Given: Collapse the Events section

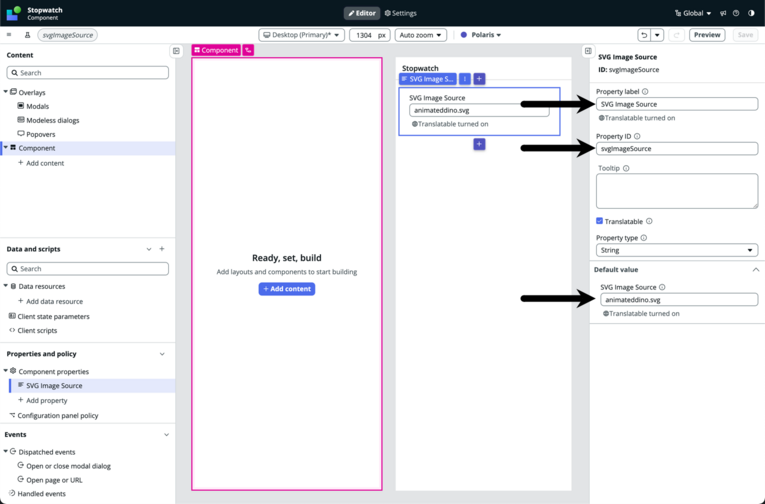Looking at the screenshot, I should tap(166, 435).
